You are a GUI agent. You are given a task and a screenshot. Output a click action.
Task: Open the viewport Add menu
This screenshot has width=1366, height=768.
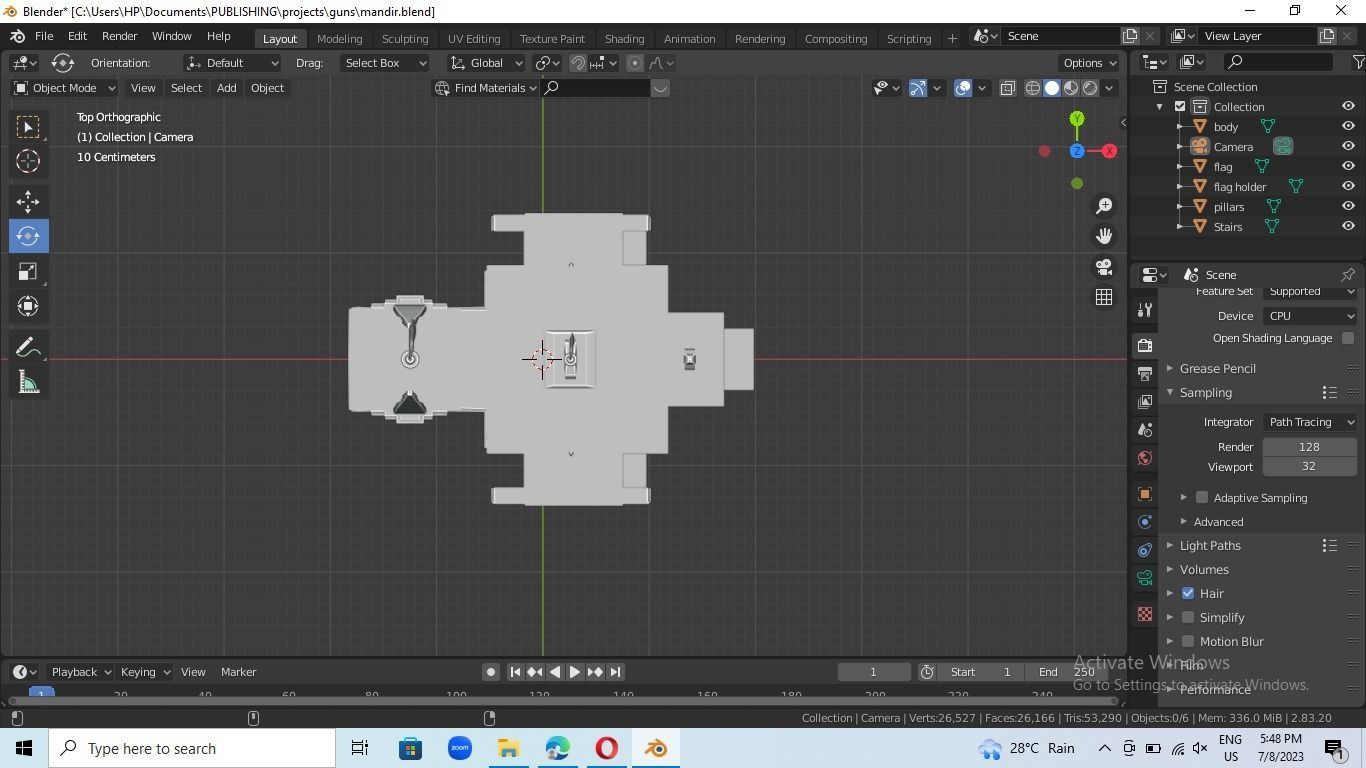tap(226, 88)
